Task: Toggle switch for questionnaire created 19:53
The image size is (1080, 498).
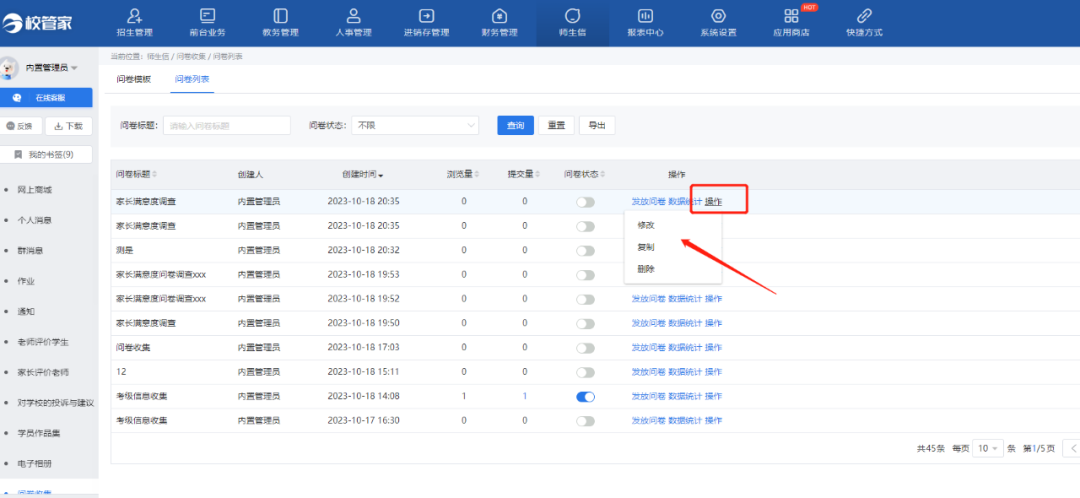Action: [x=585, y=275]
